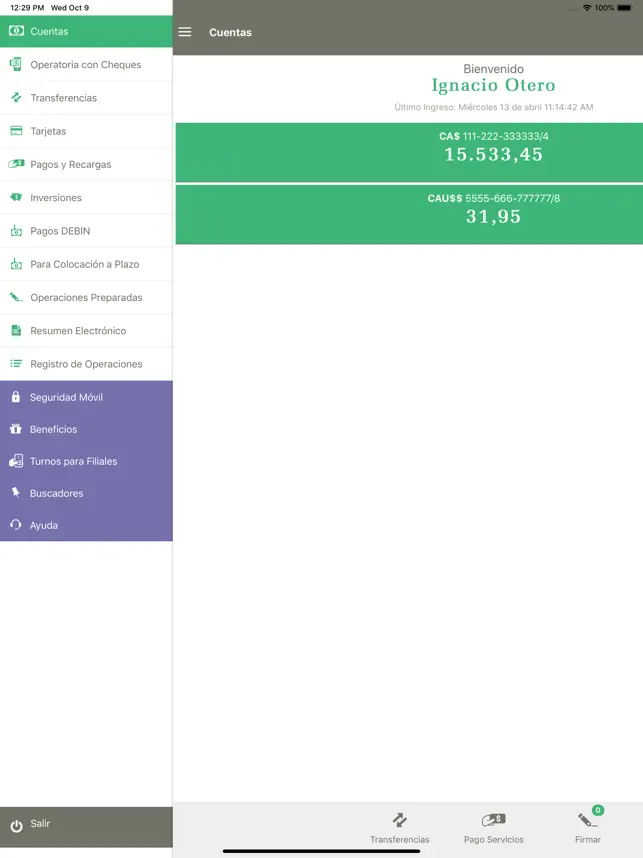The height and width of the screenshot is (858, 643).
Task: Click the Salir power icon
Action: 16,825
